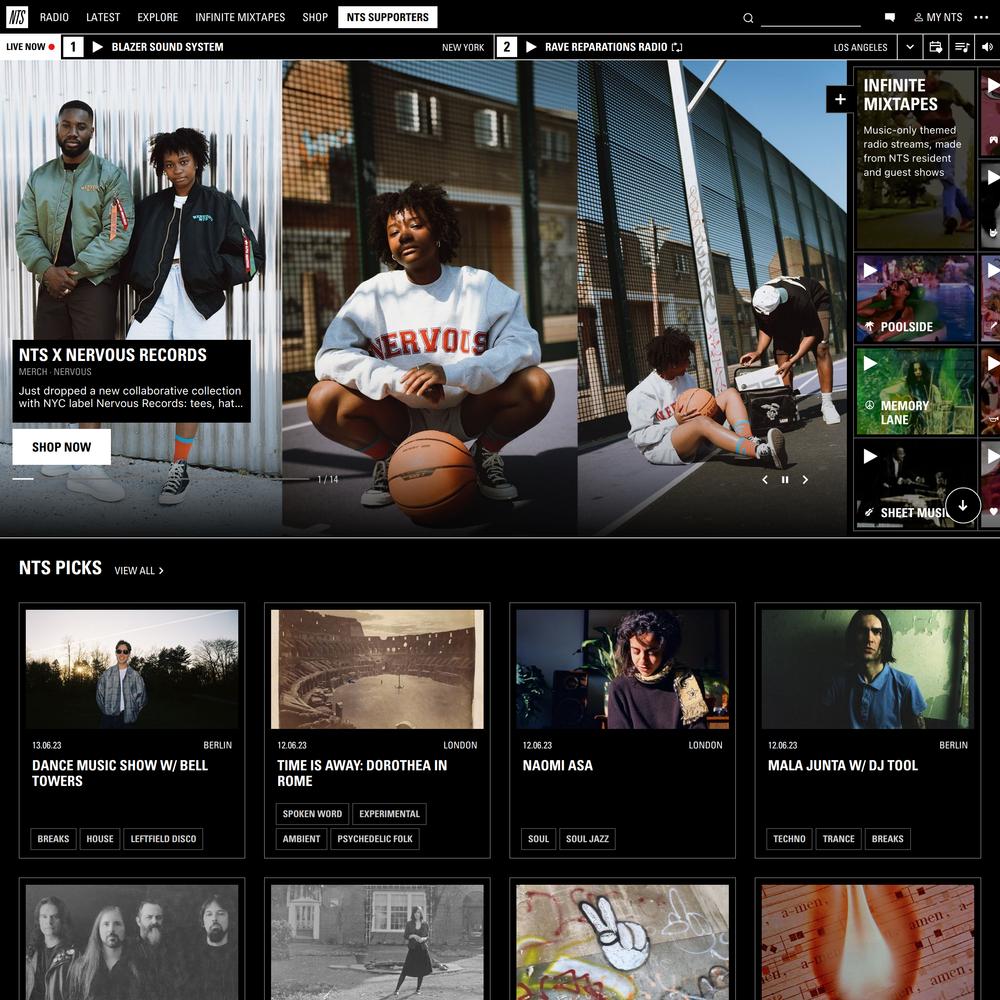Open the chat speech bubble icon

point(890,17)
